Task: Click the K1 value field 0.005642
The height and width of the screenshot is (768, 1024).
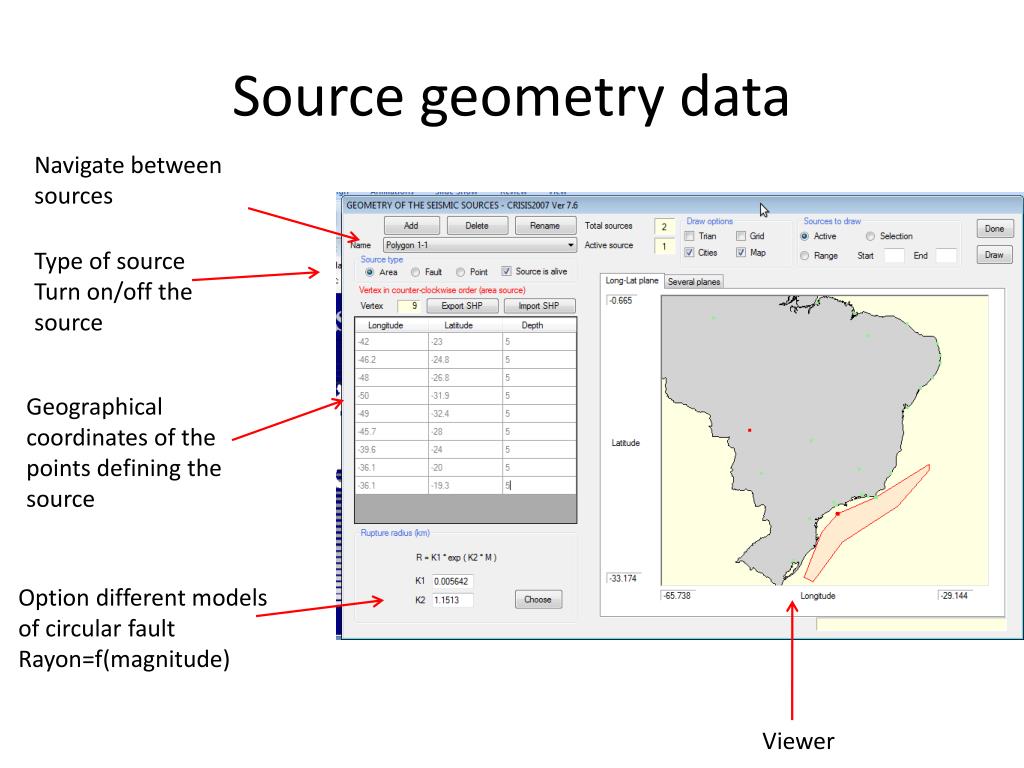Action: point(452,581)
